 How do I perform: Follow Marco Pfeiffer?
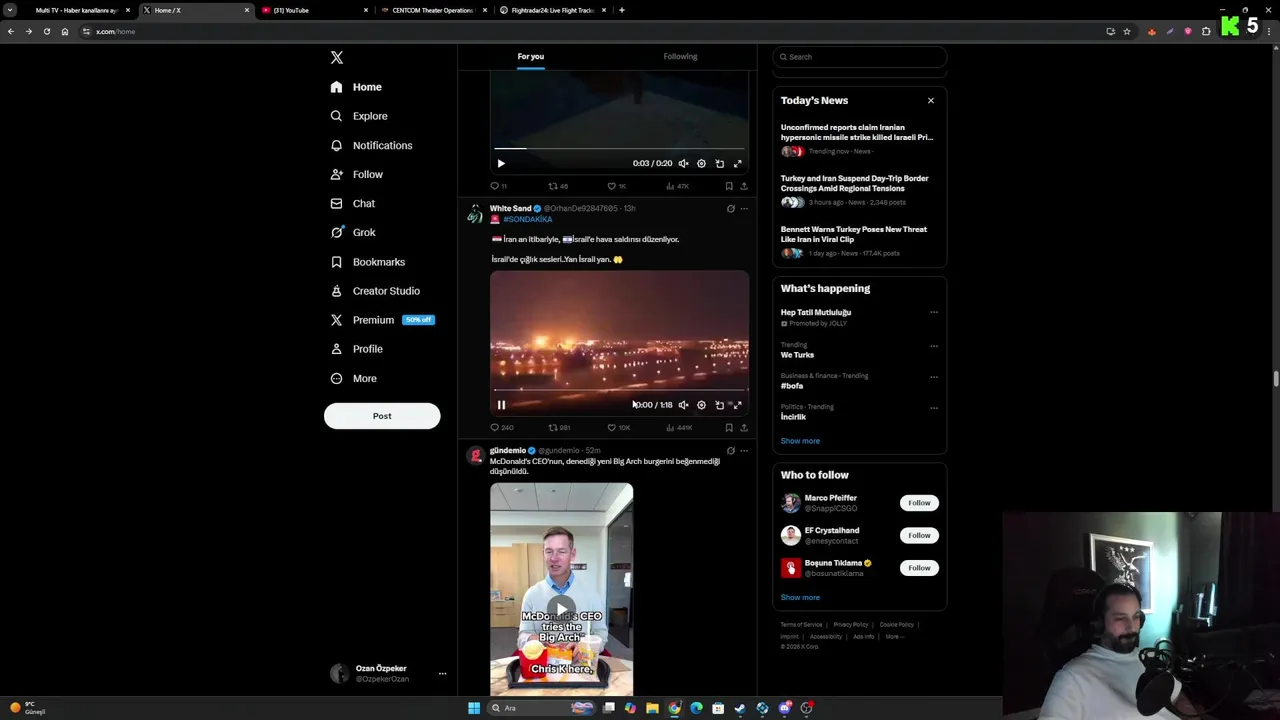919,503
